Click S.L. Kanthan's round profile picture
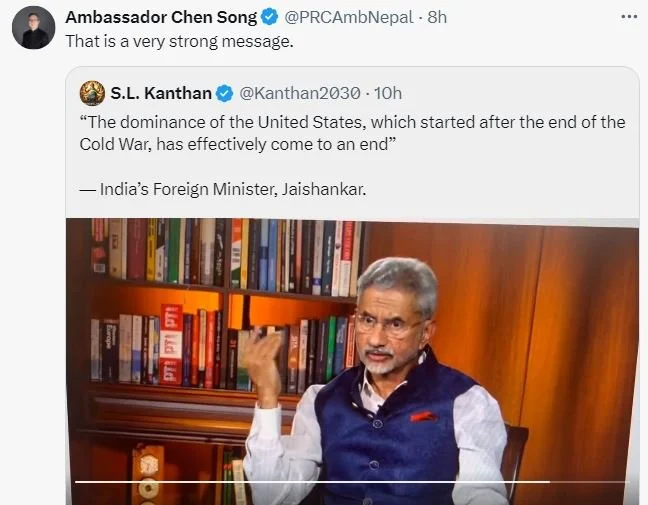Image resolution: width=648 pixels, height=505 pixels. point(92,93)
